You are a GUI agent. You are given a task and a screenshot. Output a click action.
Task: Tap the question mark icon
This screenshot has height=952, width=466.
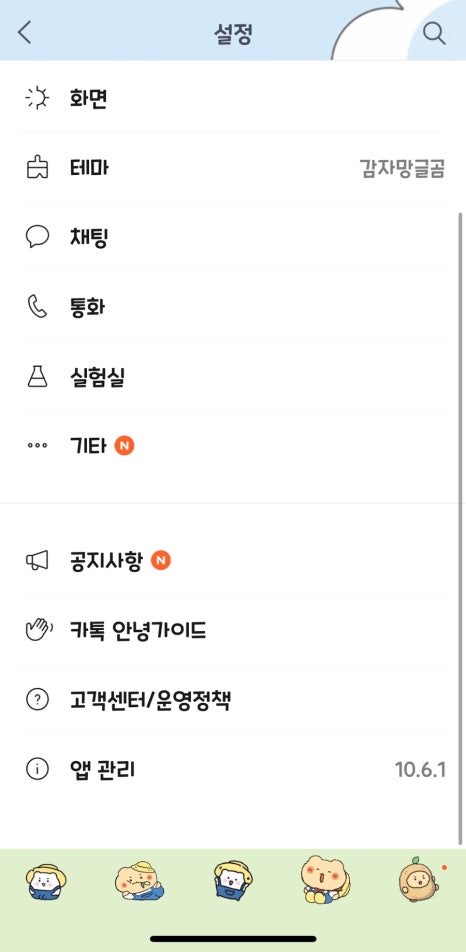(37, 700)
